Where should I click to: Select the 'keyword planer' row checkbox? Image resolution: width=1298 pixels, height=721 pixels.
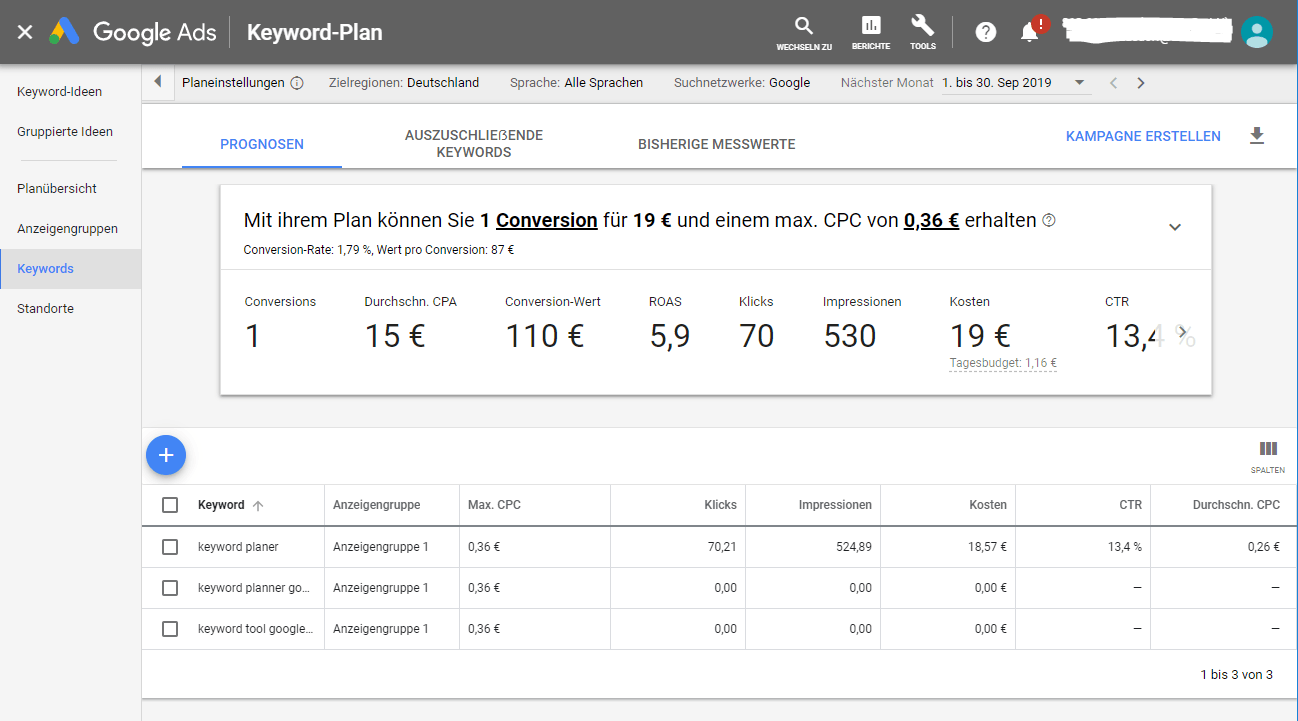pos(170,547)
